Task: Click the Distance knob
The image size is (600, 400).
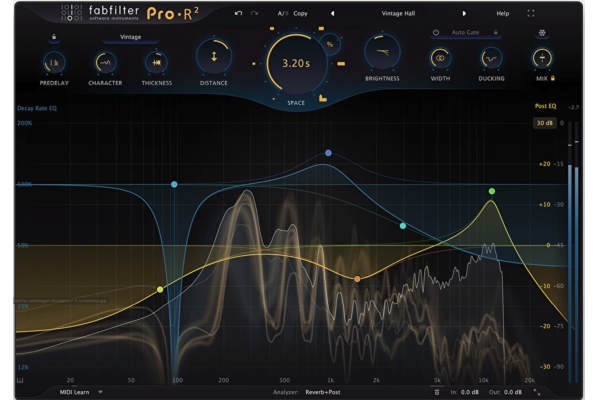Action: click(x=214, y=57)
